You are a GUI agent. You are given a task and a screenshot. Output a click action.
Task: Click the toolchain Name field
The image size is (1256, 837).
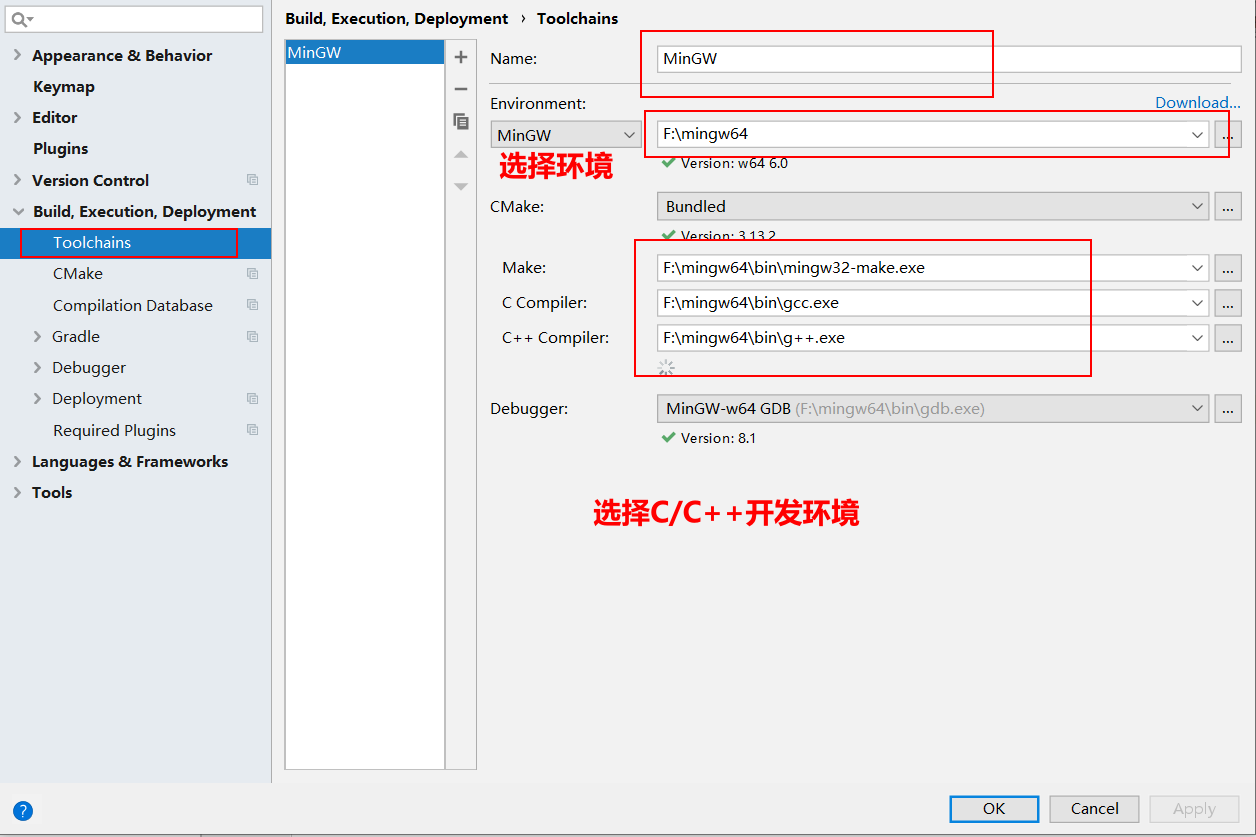[x=949, y=58]
